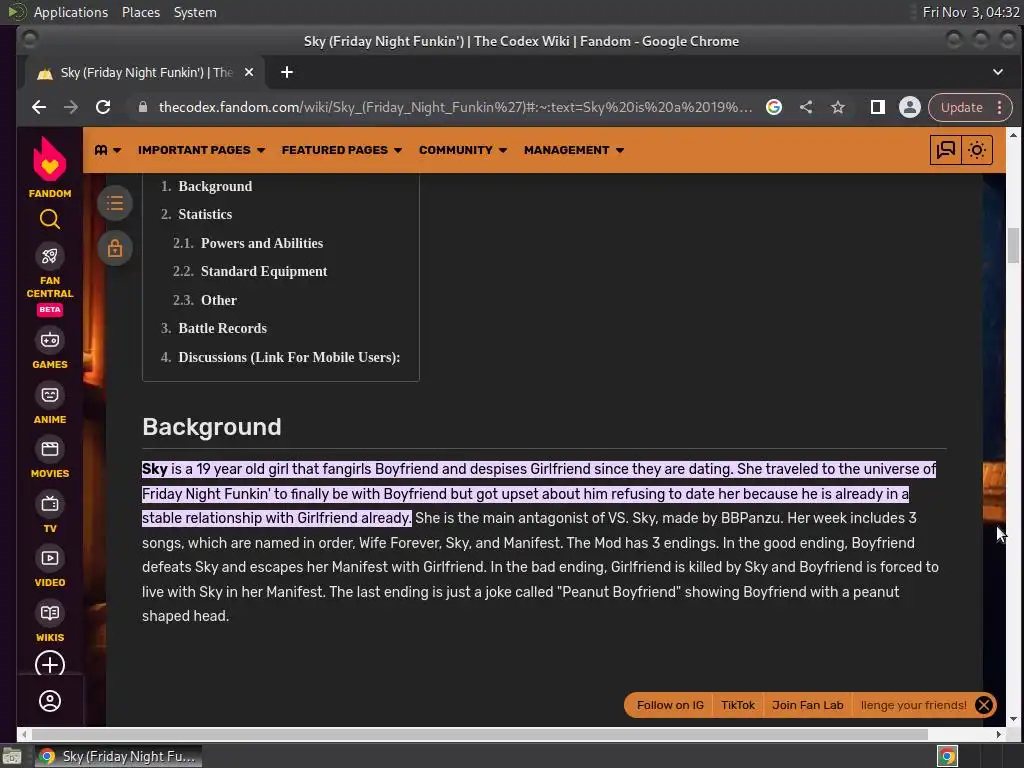1024x768 pixels.
Task: Select the Chrome window taskbar entry
Action: 118,757
